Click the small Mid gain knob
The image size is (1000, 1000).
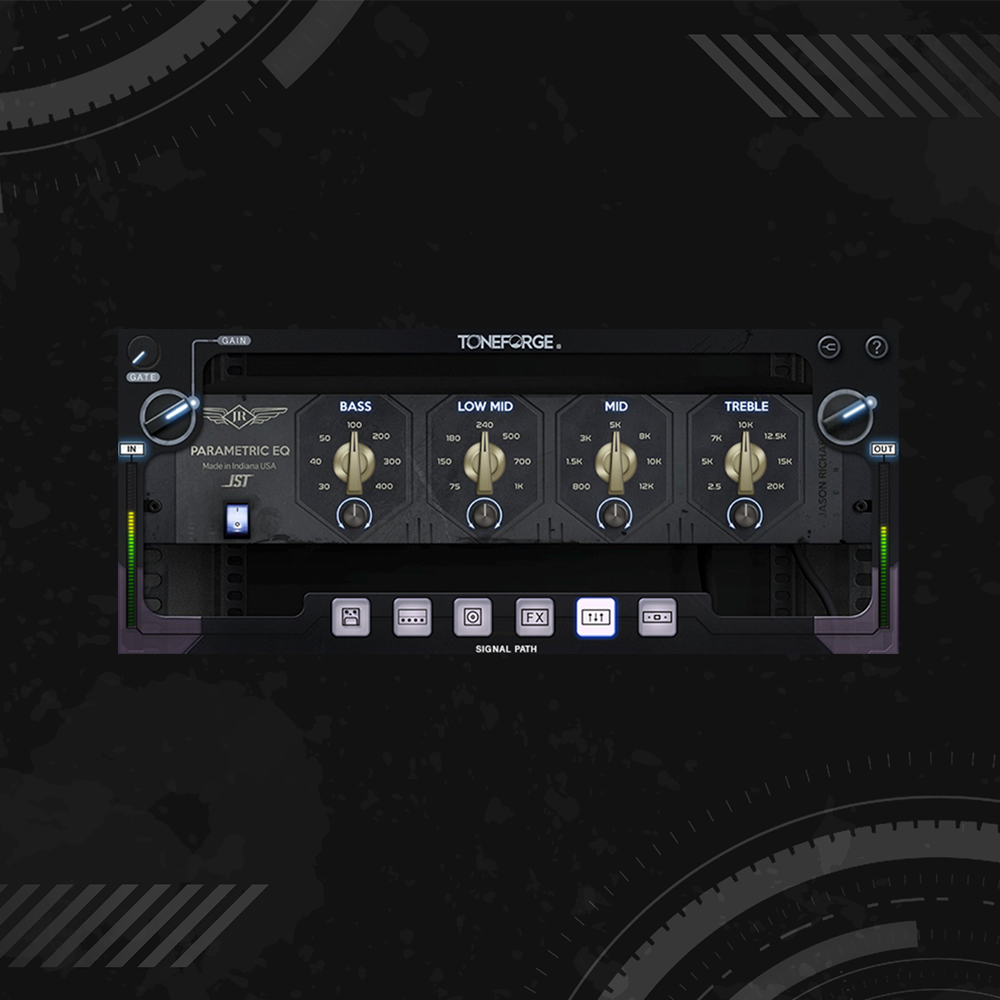click(615, 514)
